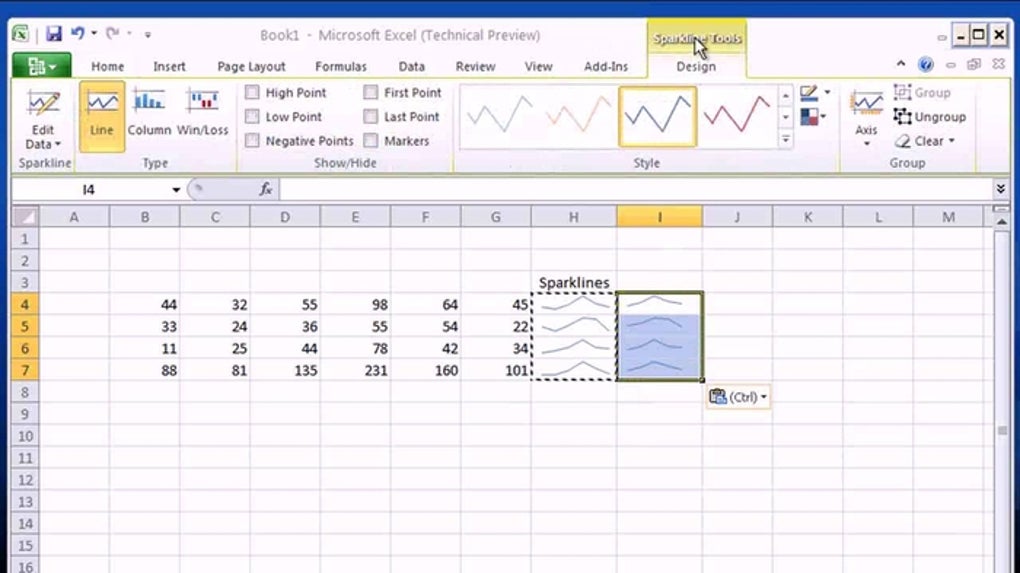Switch to the View tab
Image resolution: width=1020 pixels, height=573 pixels.
tap(539, 66)
